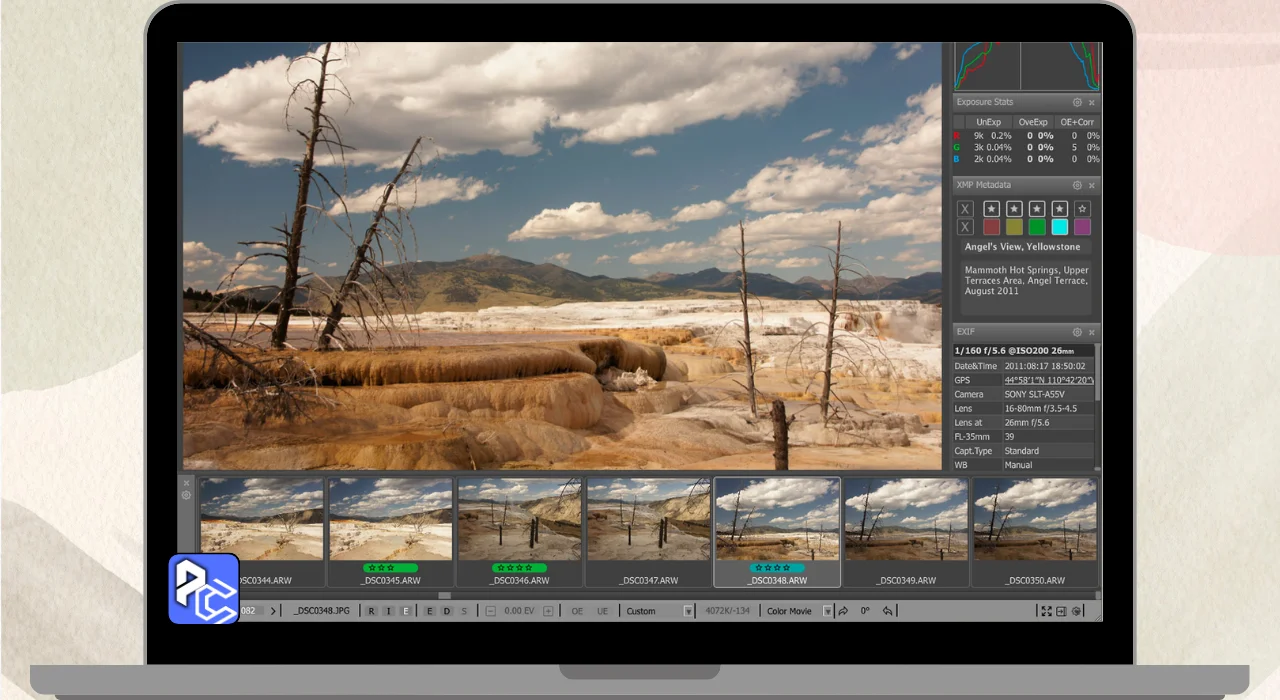Viewport: 1280px width, 700px height.
Task: Set rating to five stars
Action: coord(1083,209)
